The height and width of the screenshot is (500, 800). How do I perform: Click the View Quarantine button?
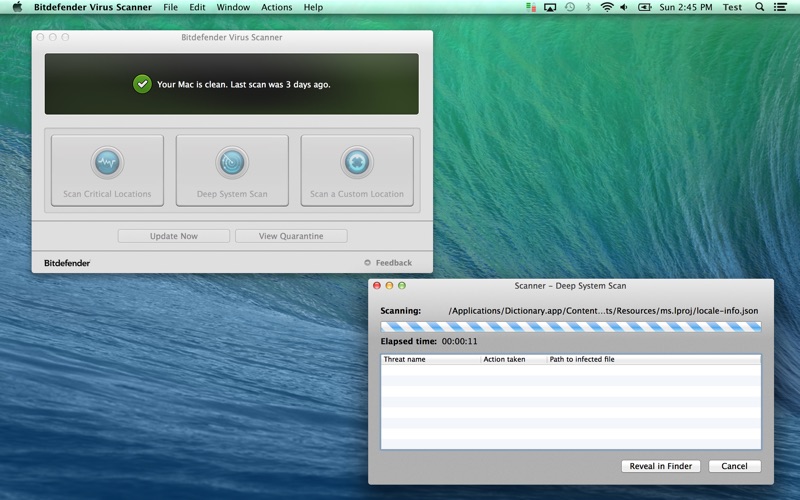tap(291, 236)
